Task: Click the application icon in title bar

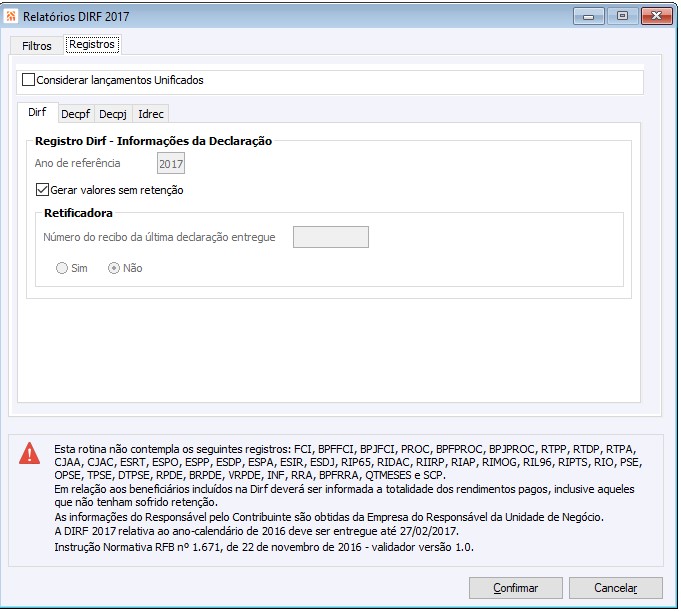Action: coord(10,16)
